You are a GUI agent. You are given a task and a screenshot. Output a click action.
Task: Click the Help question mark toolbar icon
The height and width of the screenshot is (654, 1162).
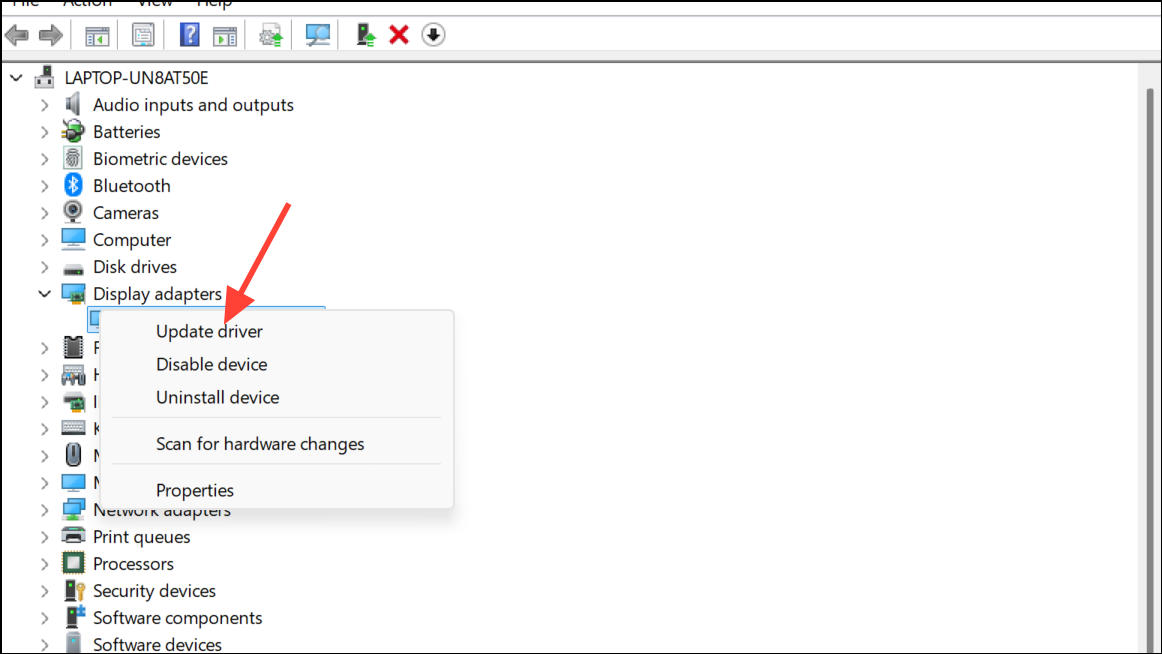[x=189, y=36]
